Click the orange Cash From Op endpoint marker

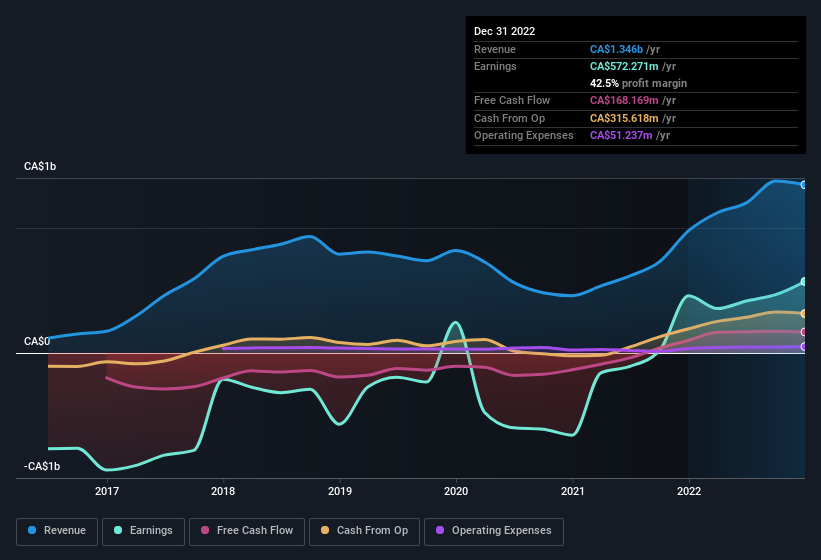[x=804, y=313]
